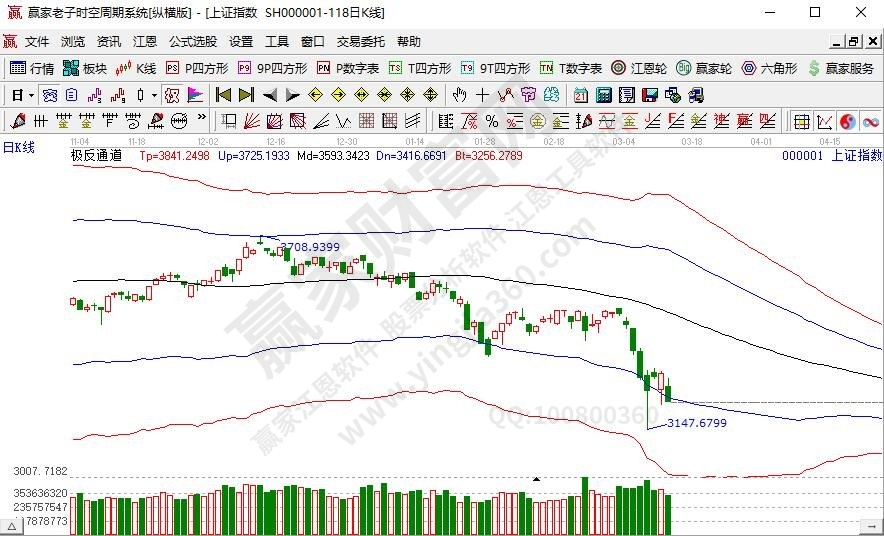
Task: Click the purple 节 icon
Action: (528, 95)
